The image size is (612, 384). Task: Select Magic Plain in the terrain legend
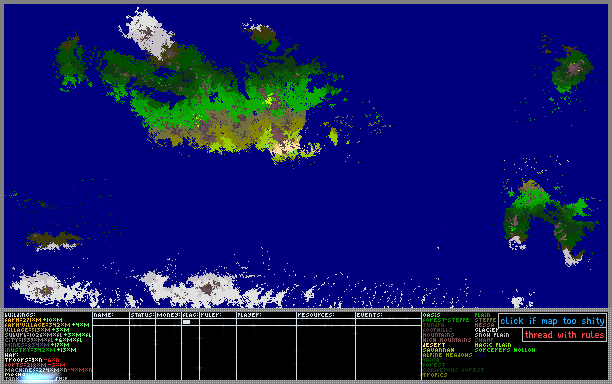[493, 345]
